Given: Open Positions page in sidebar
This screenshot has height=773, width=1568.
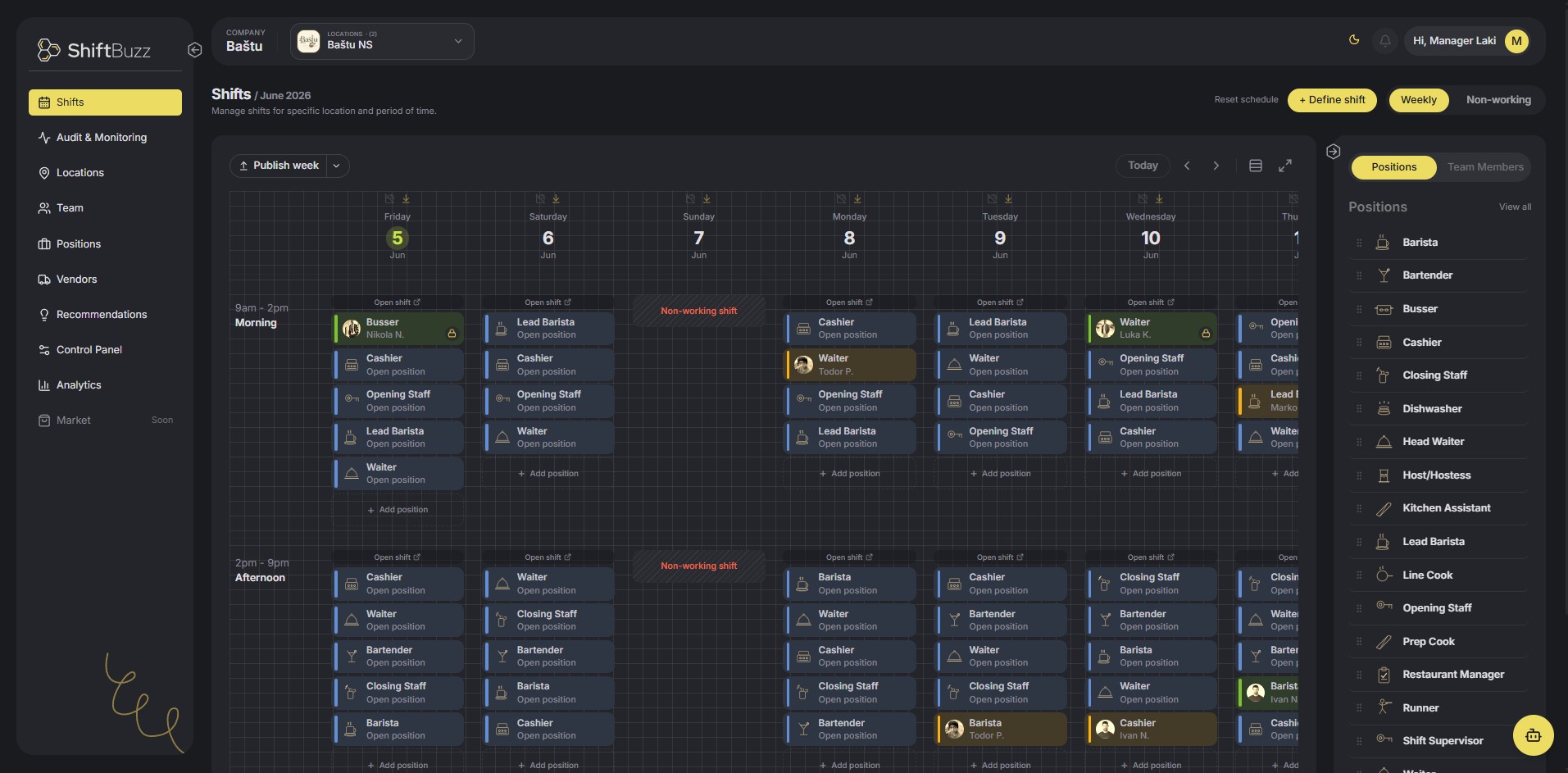Looking at the screenshot, I should pos(105,244).
